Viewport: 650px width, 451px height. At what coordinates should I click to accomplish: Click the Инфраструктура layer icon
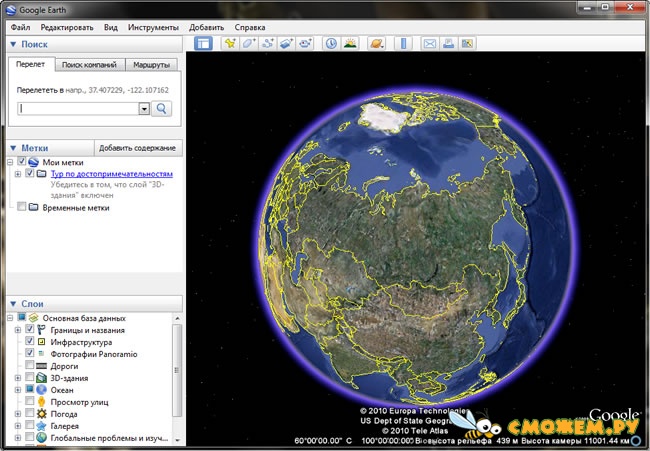[41, 342]
